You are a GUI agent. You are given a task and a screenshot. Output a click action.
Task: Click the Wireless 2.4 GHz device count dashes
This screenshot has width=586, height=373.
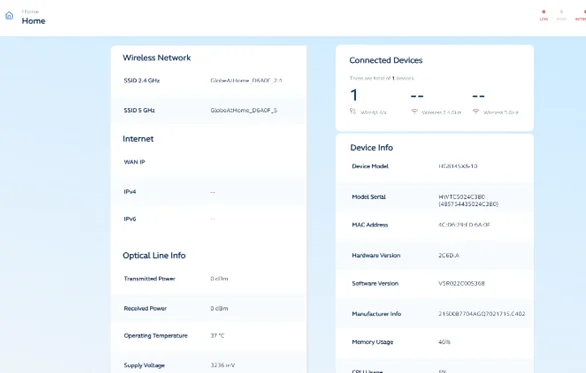point(417,96)
